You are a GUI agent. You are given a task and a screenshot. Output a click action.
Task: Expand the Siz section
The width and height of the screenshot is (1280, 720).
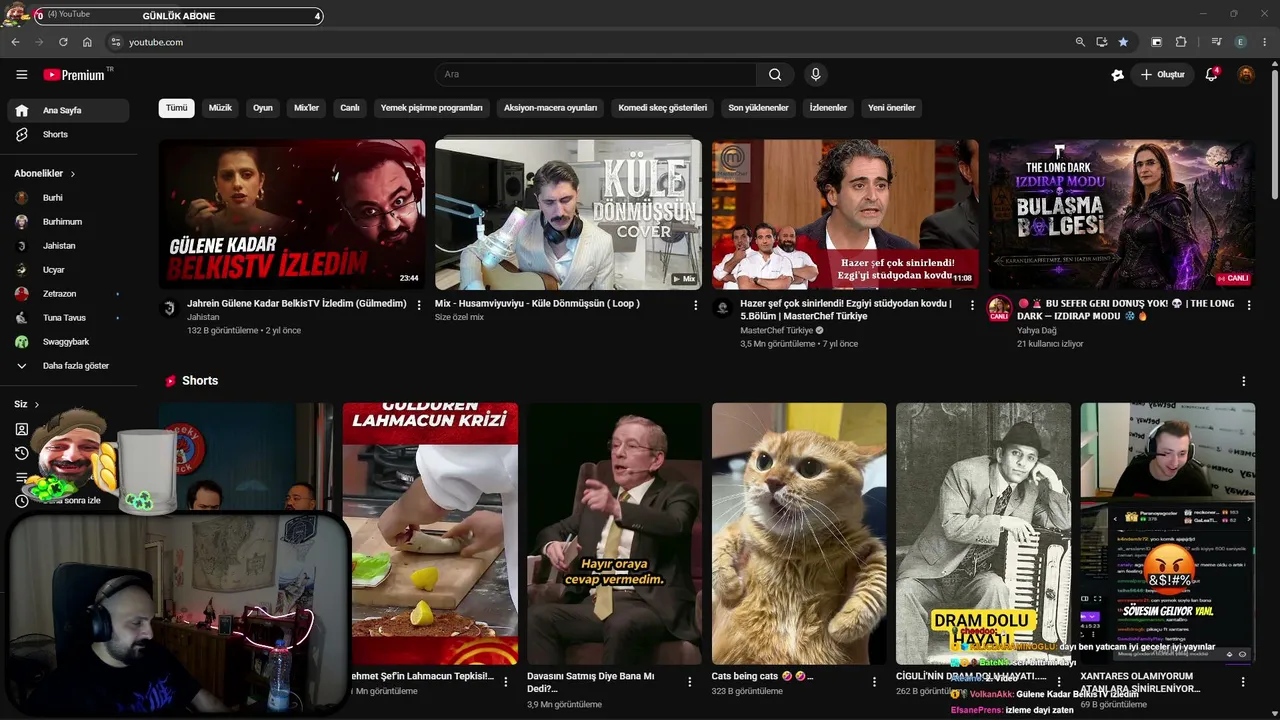pyautogui.click(x=27, y=405)
